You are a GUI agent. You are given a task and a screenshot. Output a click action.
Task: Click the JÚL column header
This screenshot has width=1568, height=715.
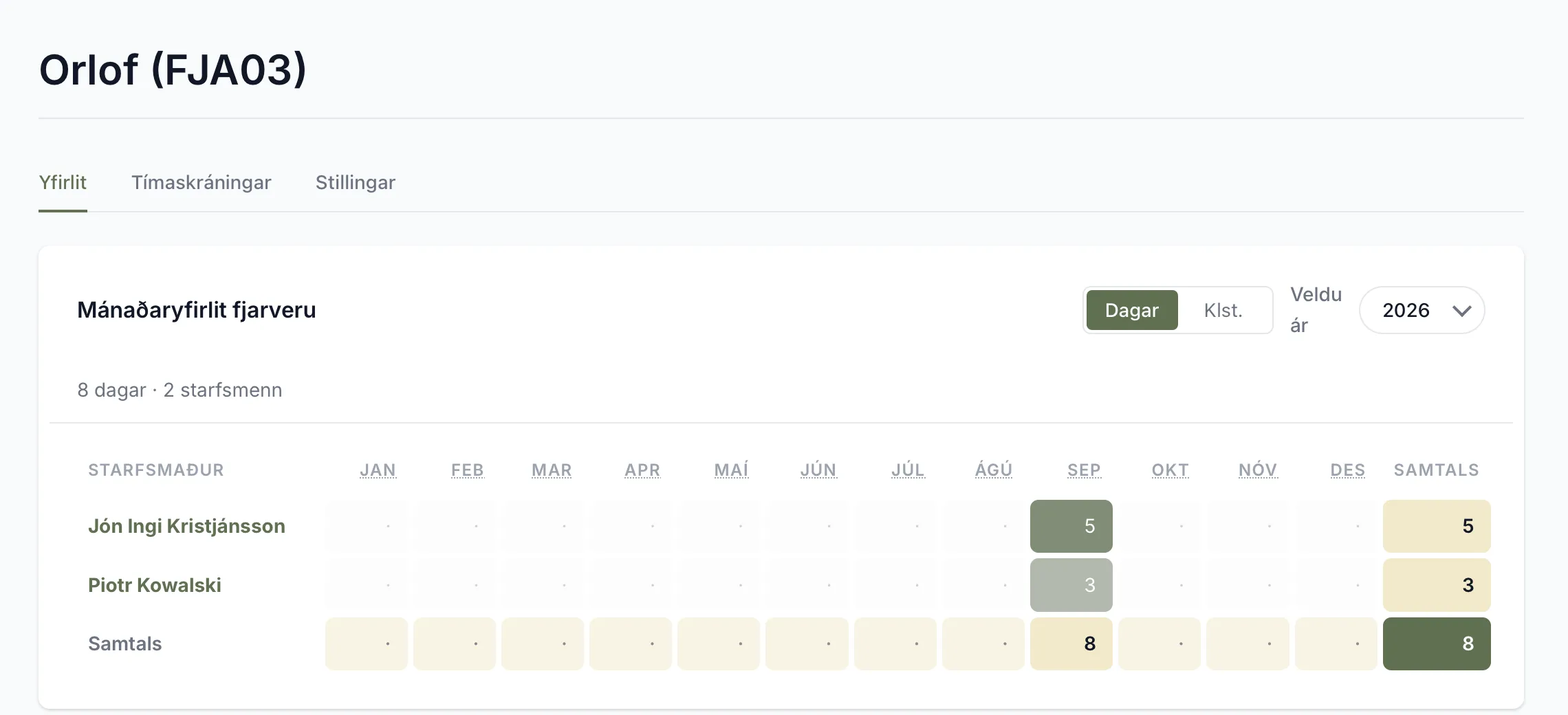click(x=908, y=470)
